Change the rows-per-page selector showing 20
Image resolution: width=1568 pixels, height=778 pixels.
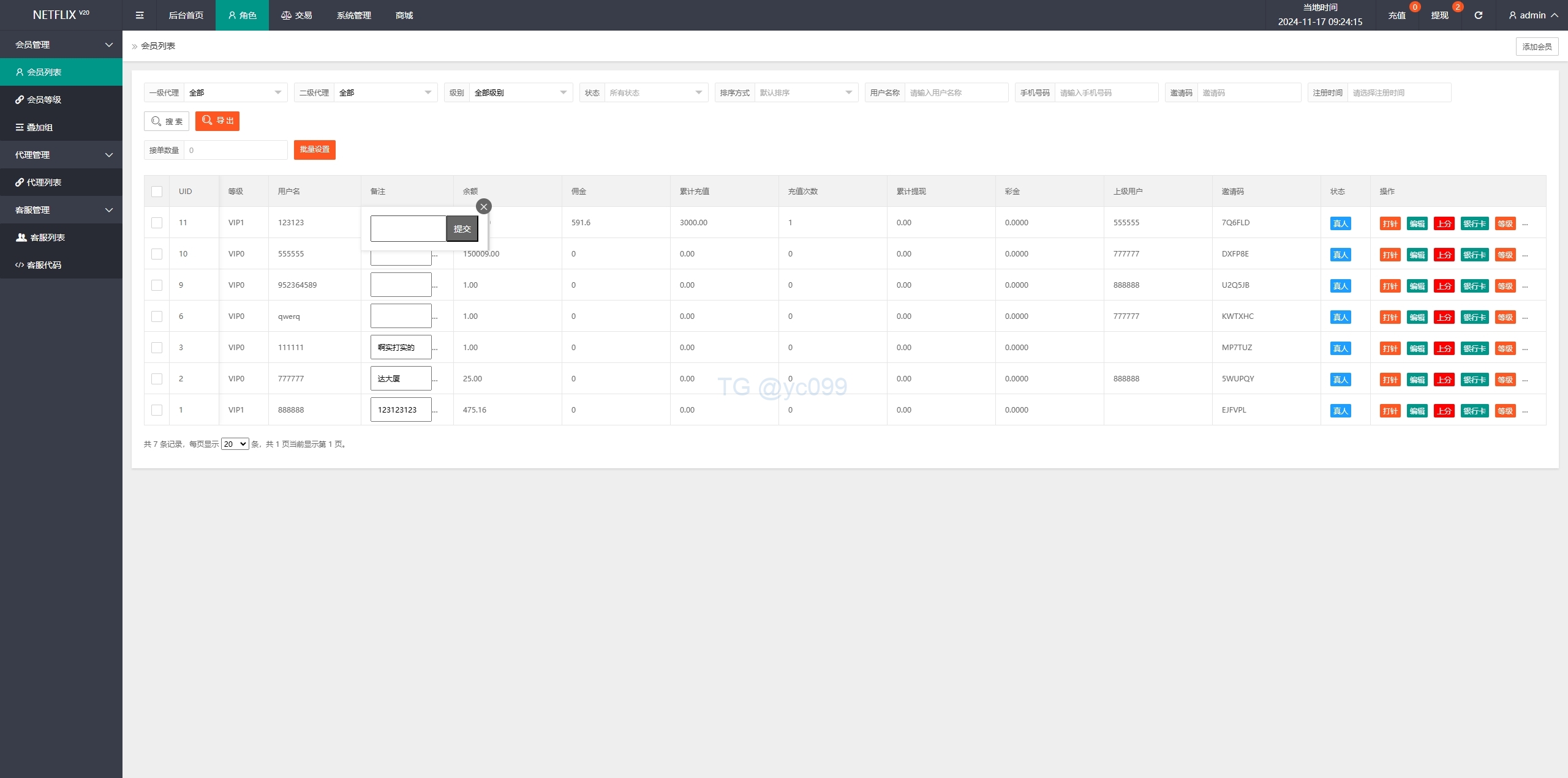[x=235, y=444]
